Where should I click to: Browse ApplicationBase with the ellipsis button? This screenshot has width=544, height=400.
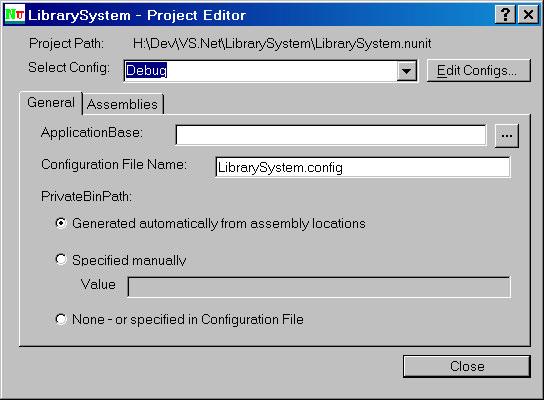tap(507, 136)
